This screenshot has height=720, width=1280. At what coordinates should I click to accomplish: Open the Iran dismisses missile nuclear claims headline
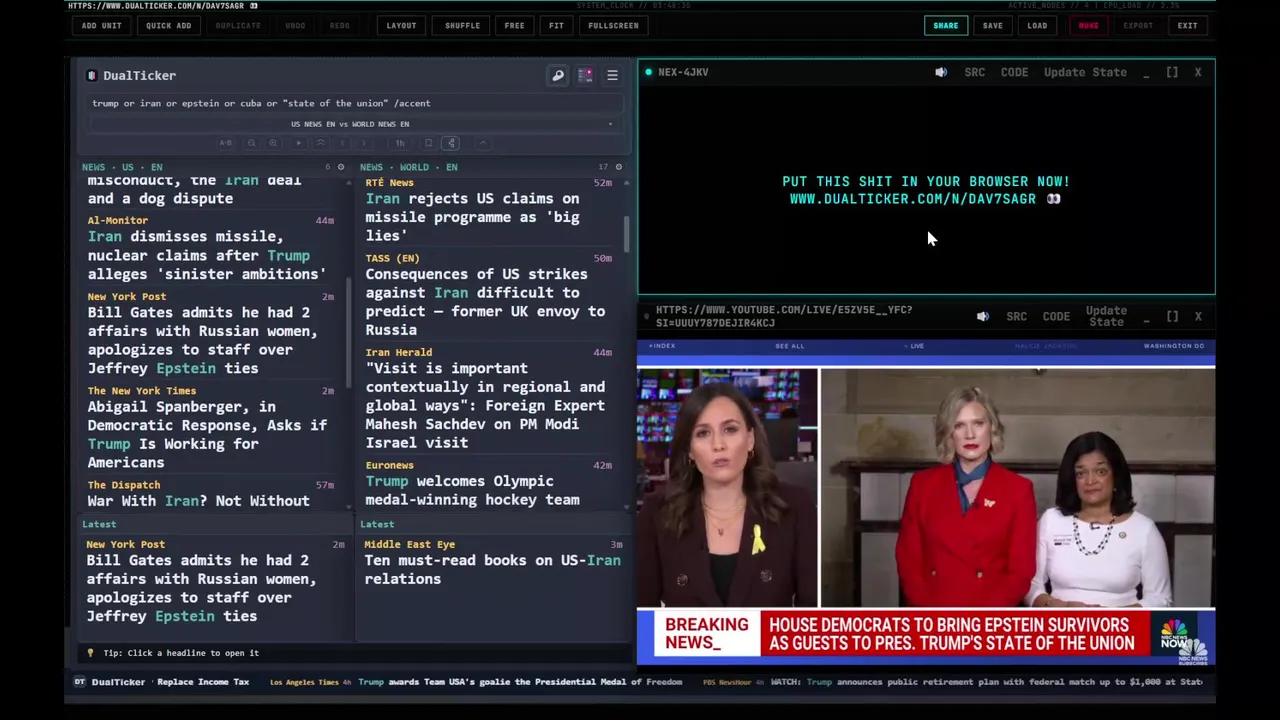(x=207, y=255)
